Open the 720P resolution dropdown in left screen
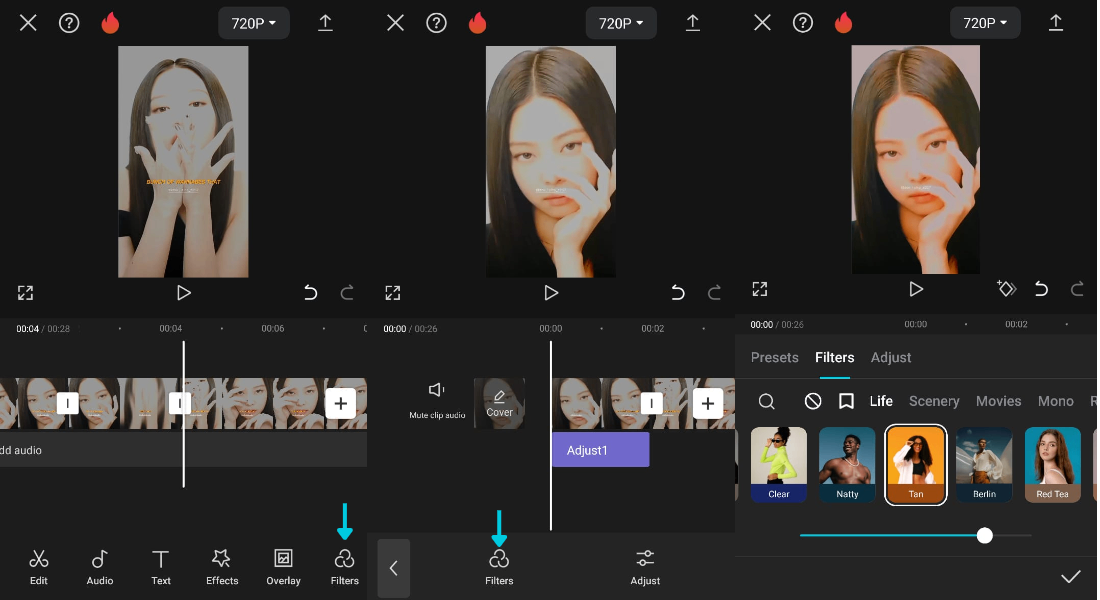This screenshot has height=600, width=1100. click(254, 23)
